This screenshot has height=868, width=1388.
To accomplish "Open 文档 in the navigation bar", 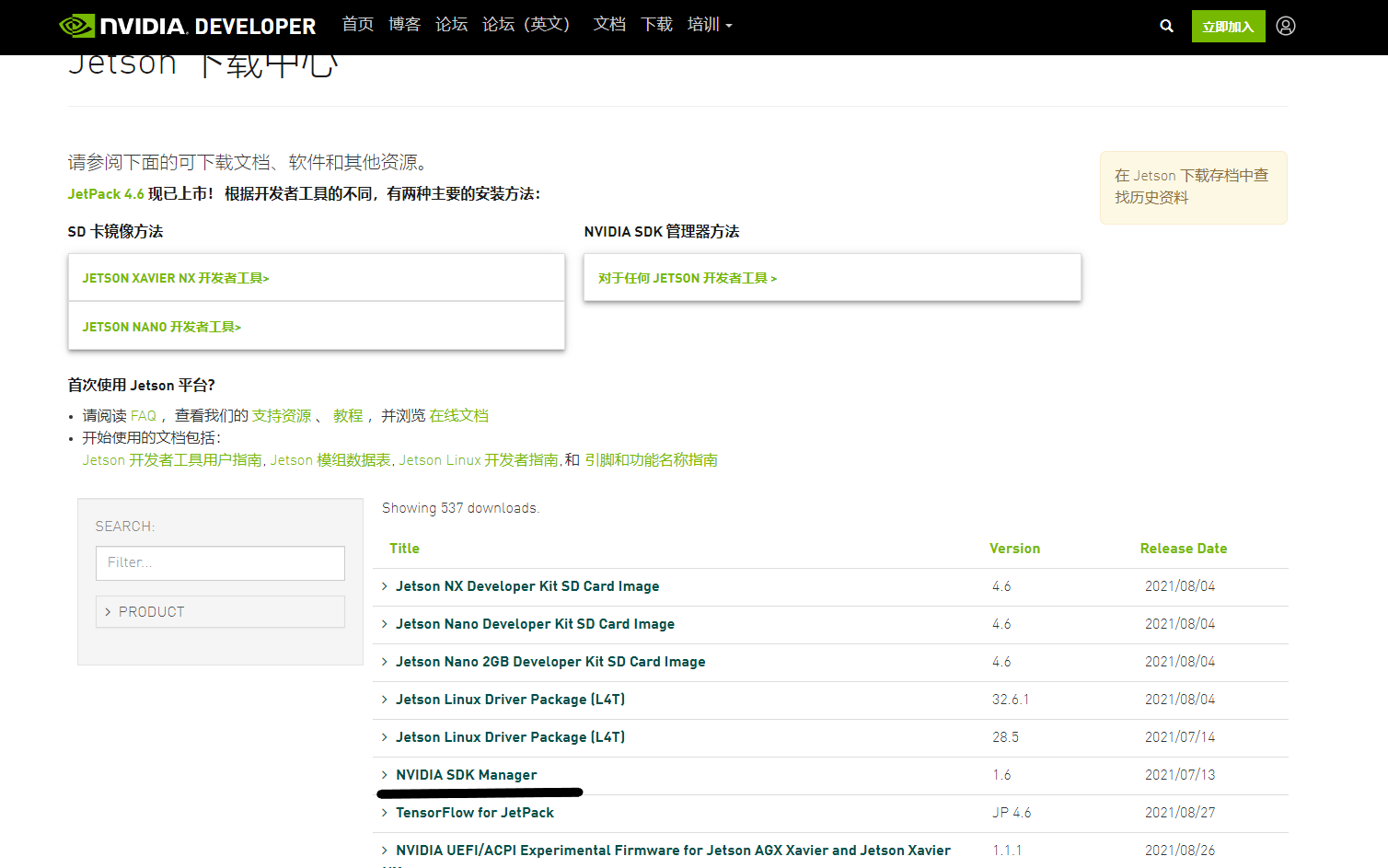I will (x=609, y=25).
